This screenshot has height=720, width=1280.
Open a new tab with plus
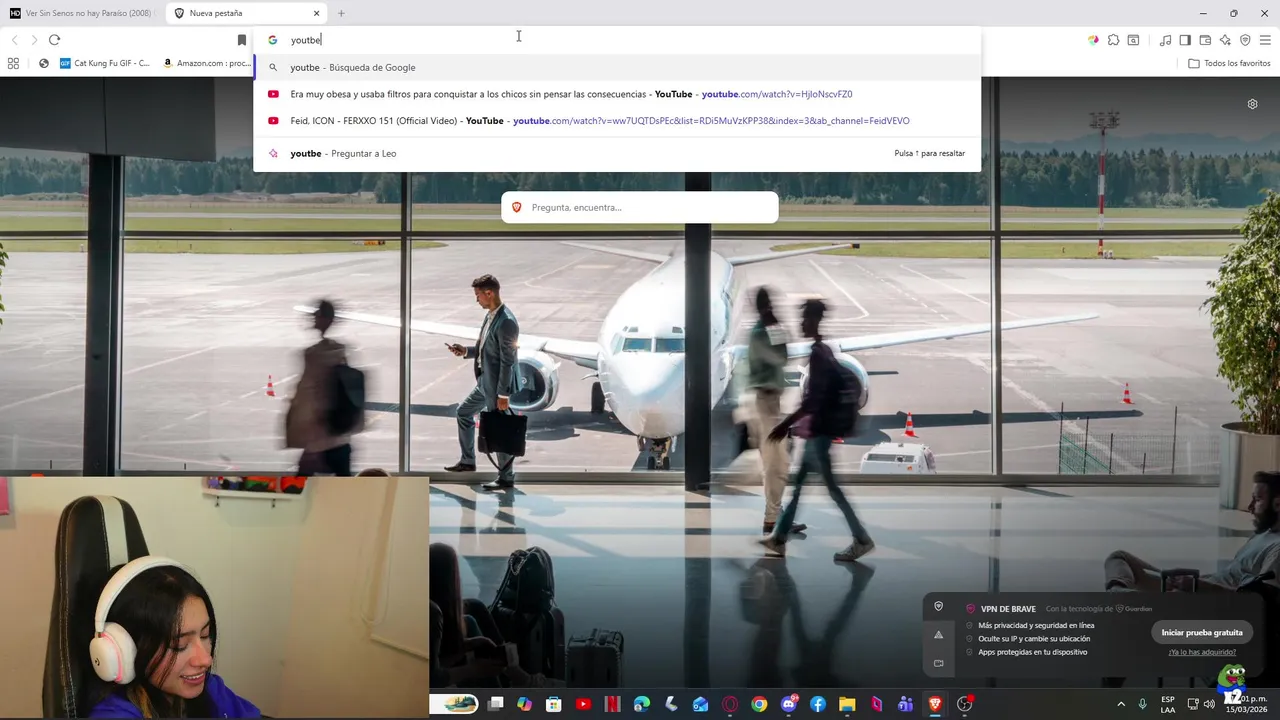click(x=341, y=13)
